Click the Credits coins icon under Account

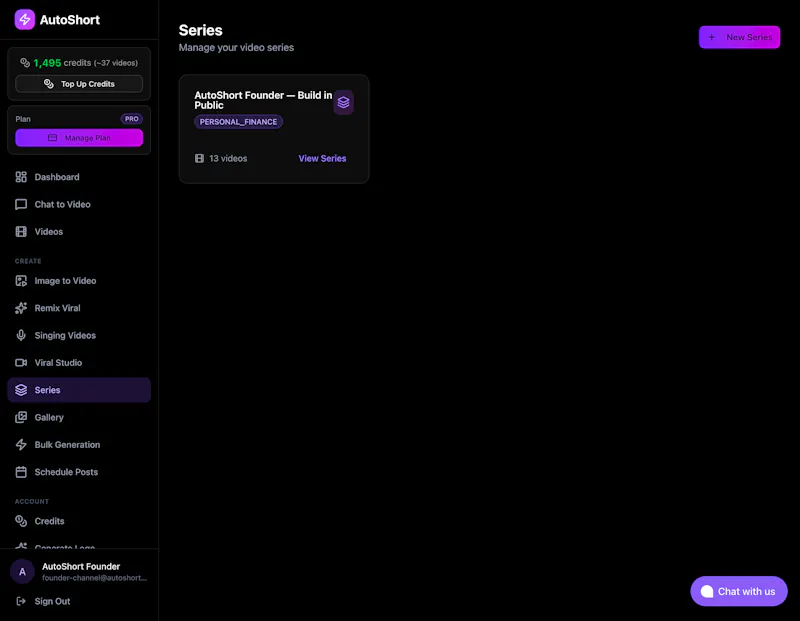coord(21,521)
